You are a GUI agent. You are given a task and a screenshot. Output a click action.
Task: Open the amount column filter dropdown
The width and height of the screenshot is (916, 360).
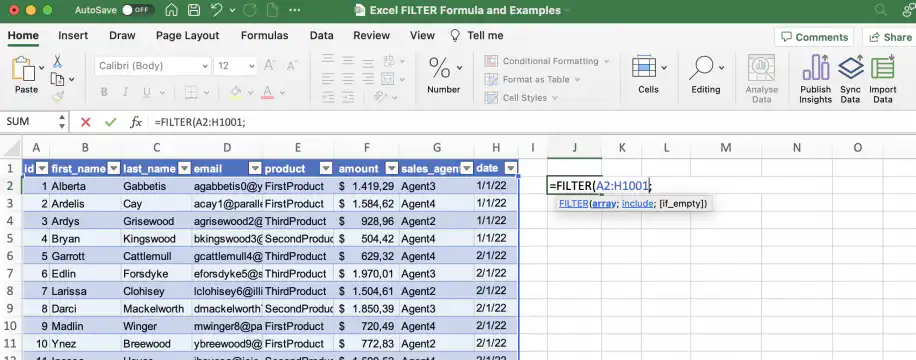[x=392, y=169]
